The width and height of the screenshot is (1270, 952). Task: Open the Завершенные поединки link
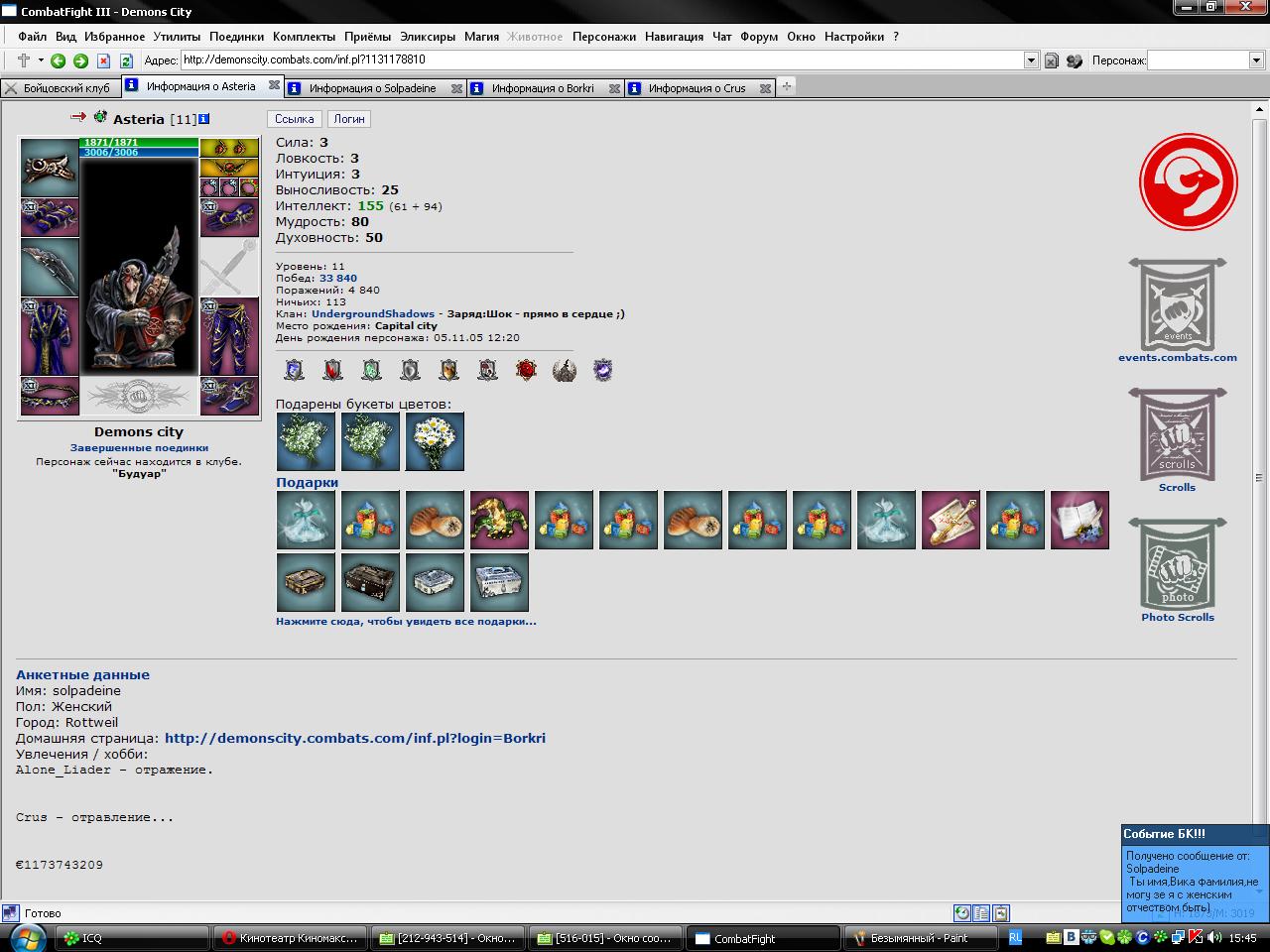(x=139, y=447)
